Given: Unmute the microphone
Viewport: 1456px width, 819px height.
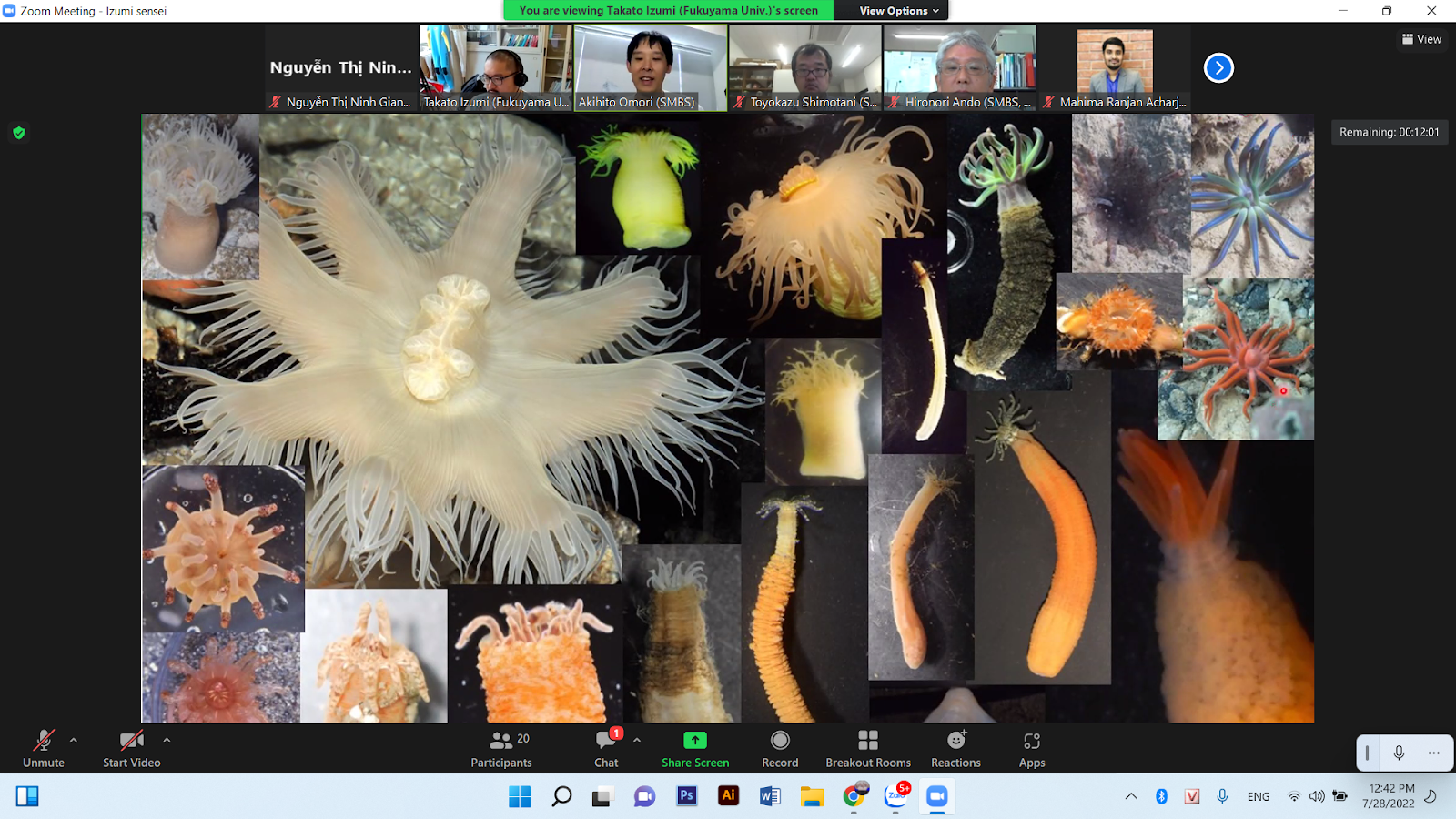Looking at the screenshot, I should coord(43,748).
